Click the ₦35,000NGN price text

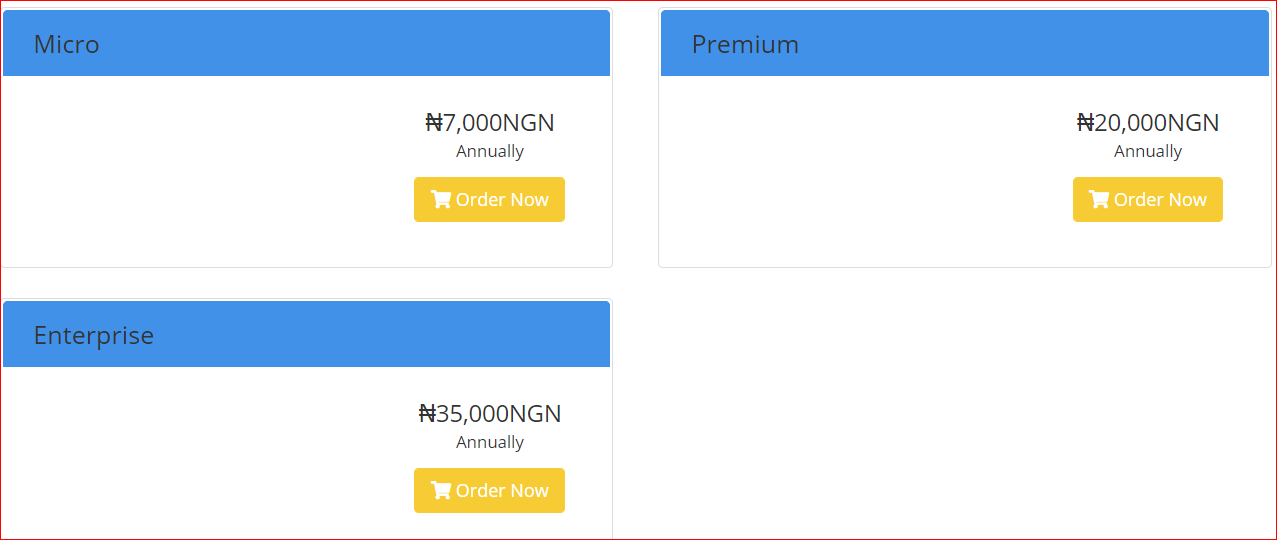pos(490,414)
